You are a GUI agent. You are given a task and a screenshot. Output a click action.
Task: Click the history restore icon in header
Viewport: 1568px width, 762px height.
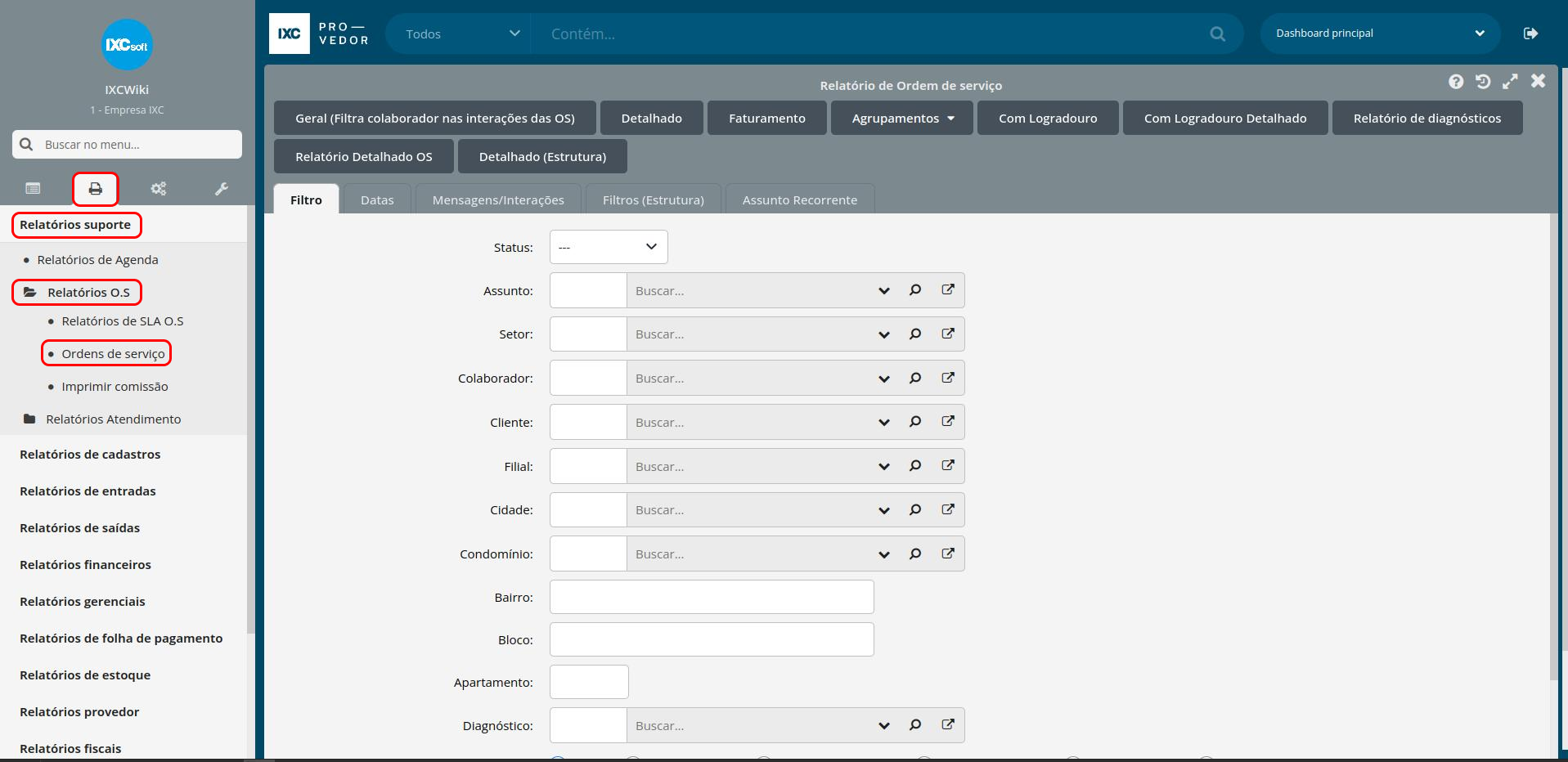pyautogui.click(x=1483, y=82)
